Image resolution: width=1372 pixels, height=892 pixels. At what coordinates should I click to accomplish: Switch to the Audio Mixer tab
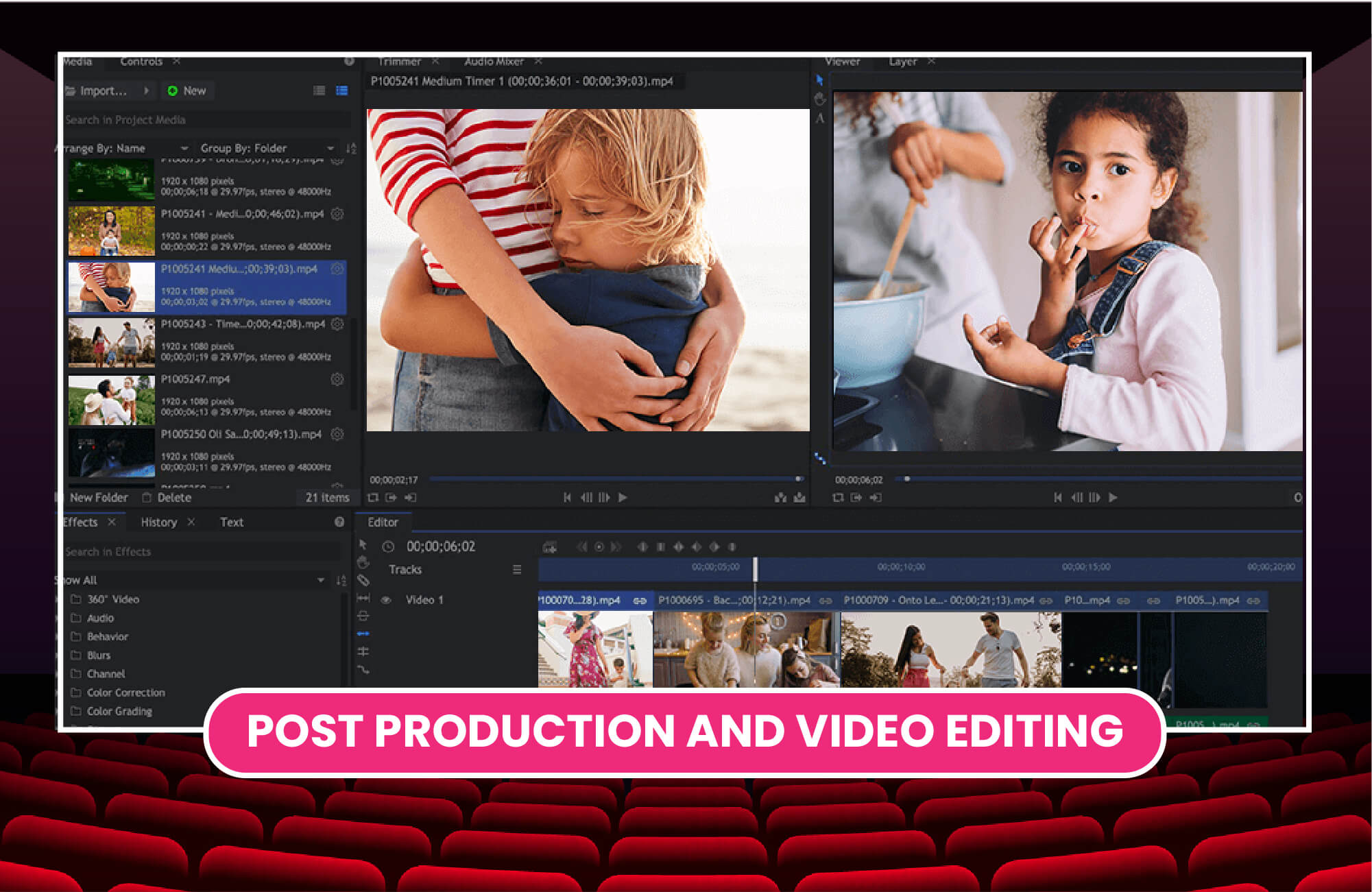tap(494, 62)
